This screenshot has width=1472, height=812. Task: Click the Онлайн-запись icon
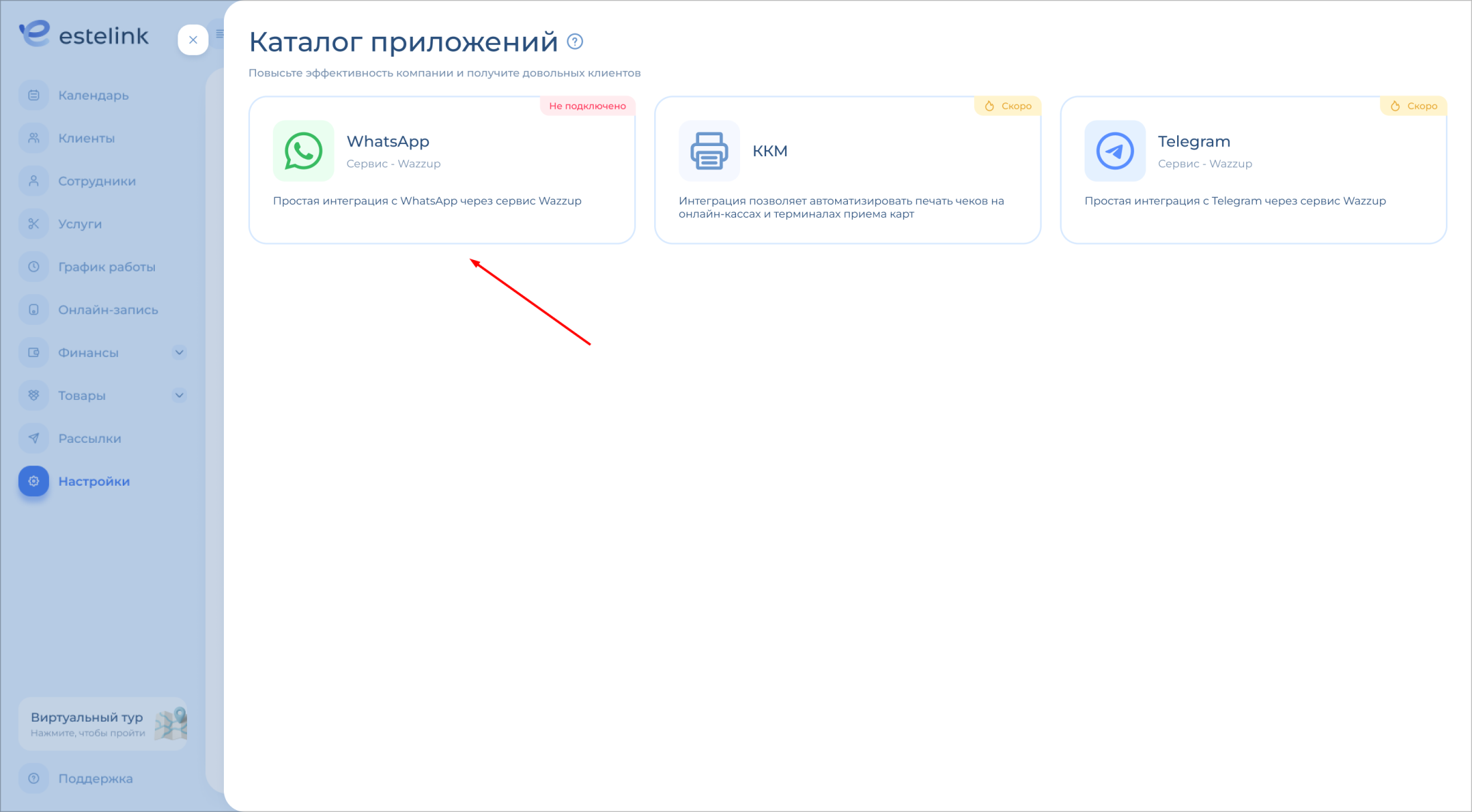tap(34, 310)
